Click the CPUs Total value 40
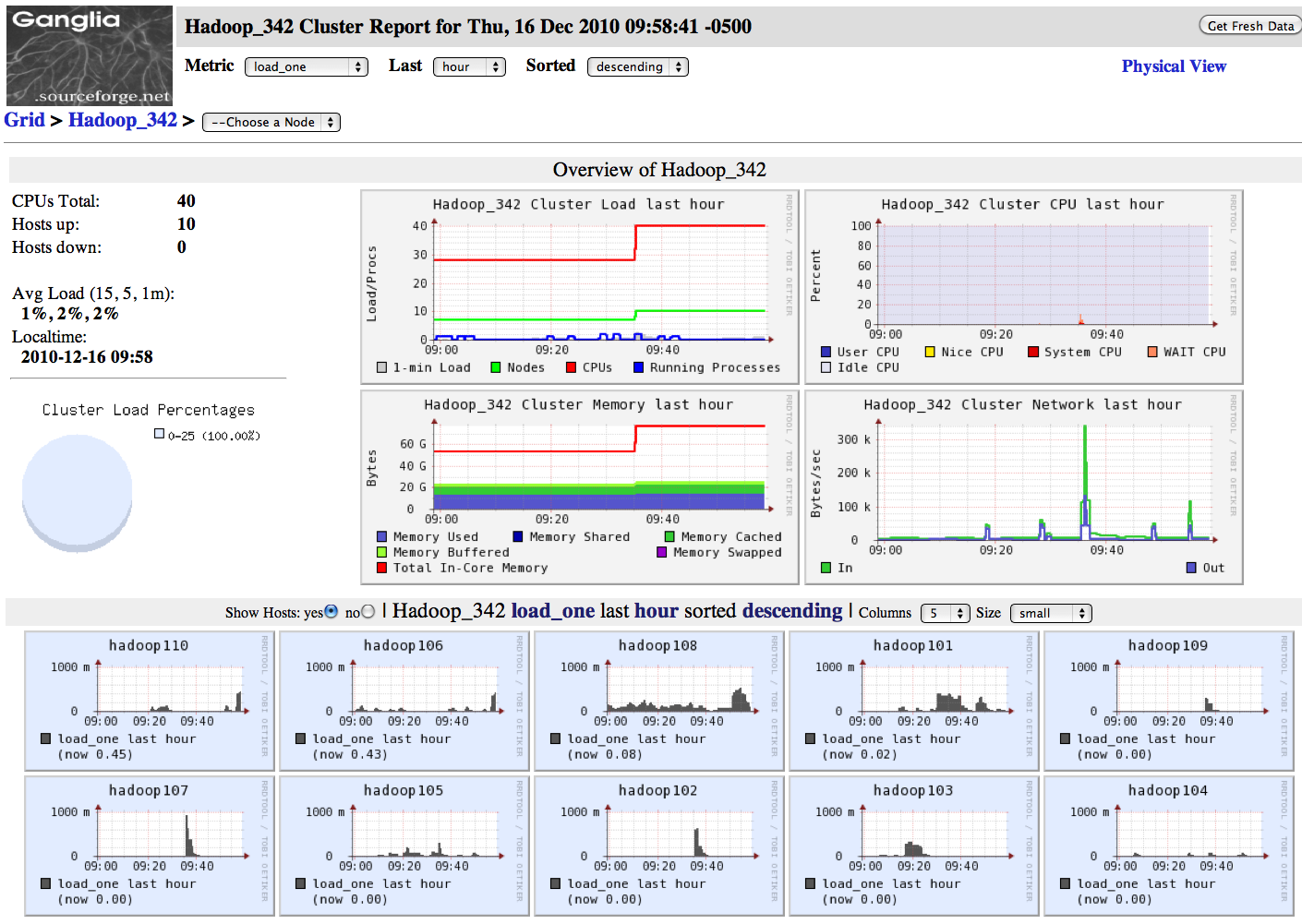This screenshot has width=1302, height=924. [x=187, y=201]
